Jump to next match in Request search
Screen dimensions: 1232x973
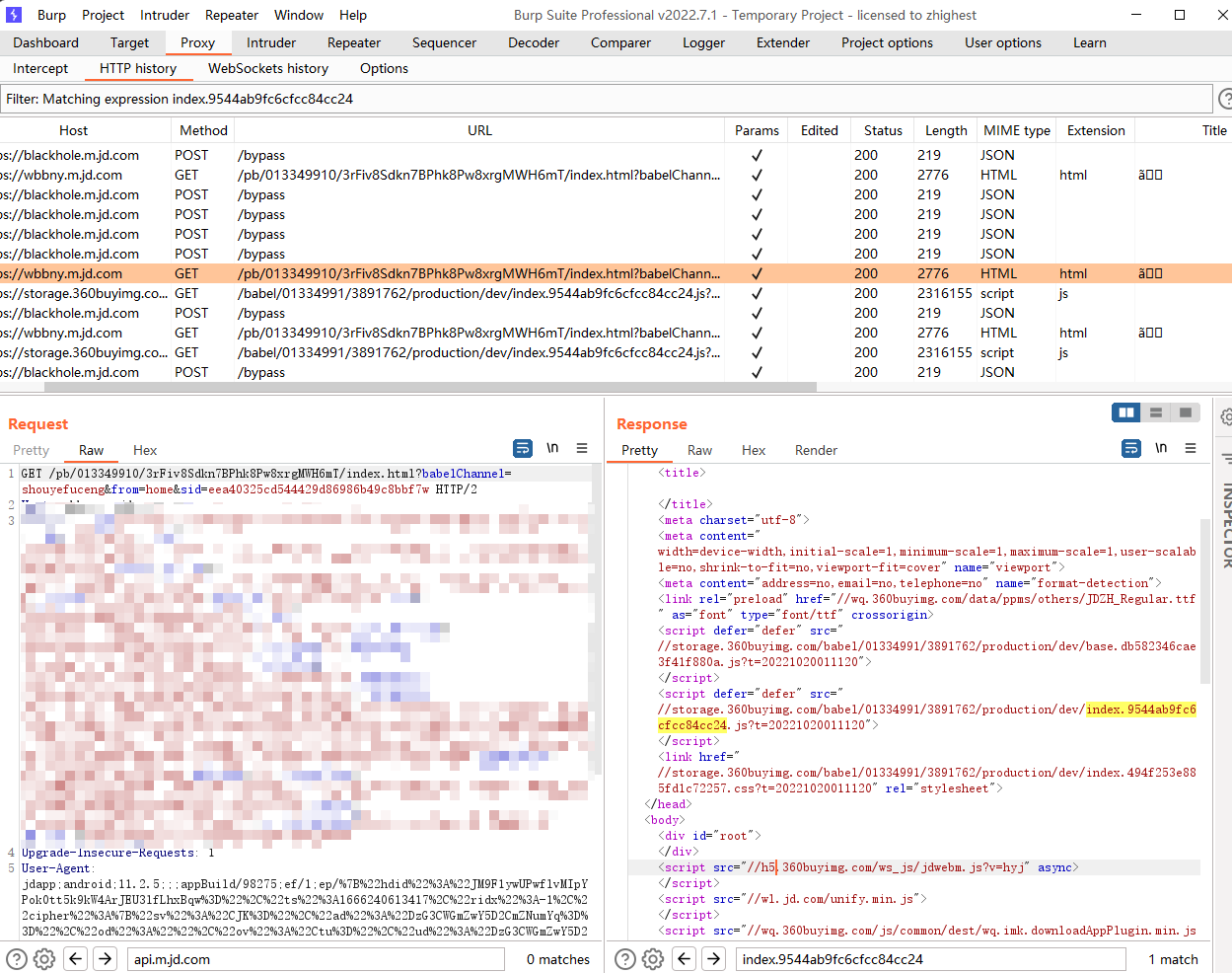(x=106, y=958)
